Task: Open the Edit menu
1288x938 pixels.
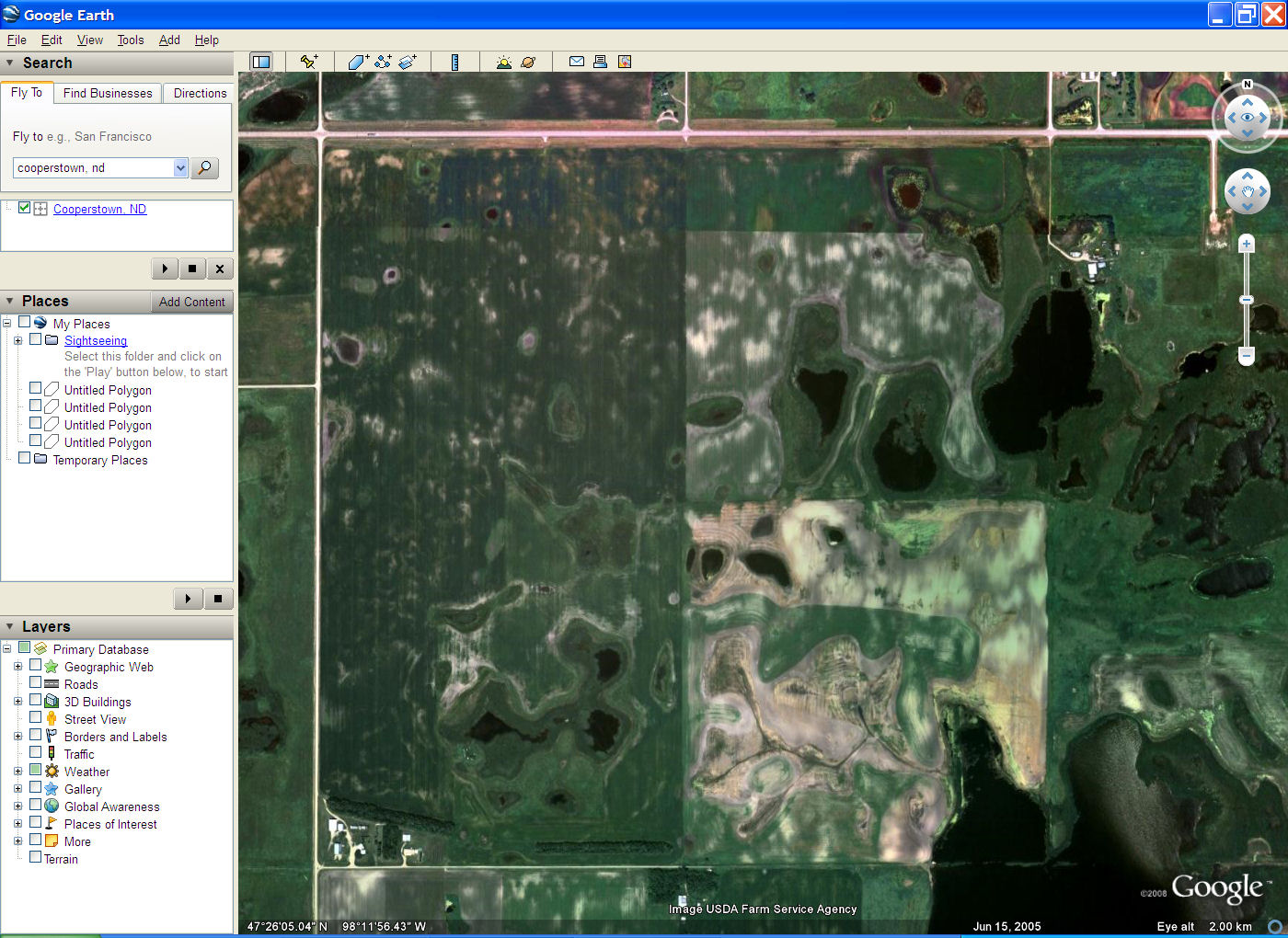Action: pyautogui.click(x=52, y=40)
